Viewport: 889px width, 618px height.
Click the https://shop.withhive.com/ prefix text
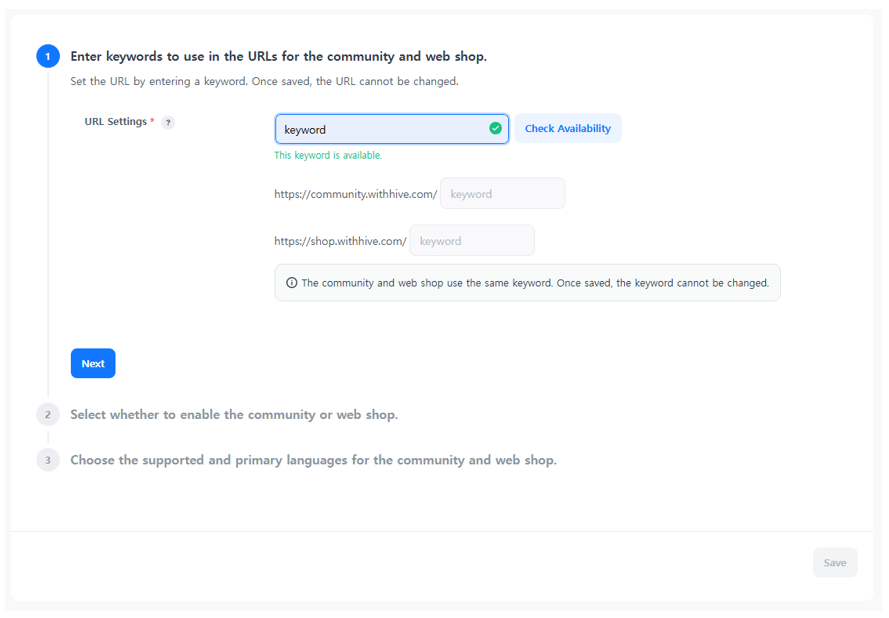[340, 241]
